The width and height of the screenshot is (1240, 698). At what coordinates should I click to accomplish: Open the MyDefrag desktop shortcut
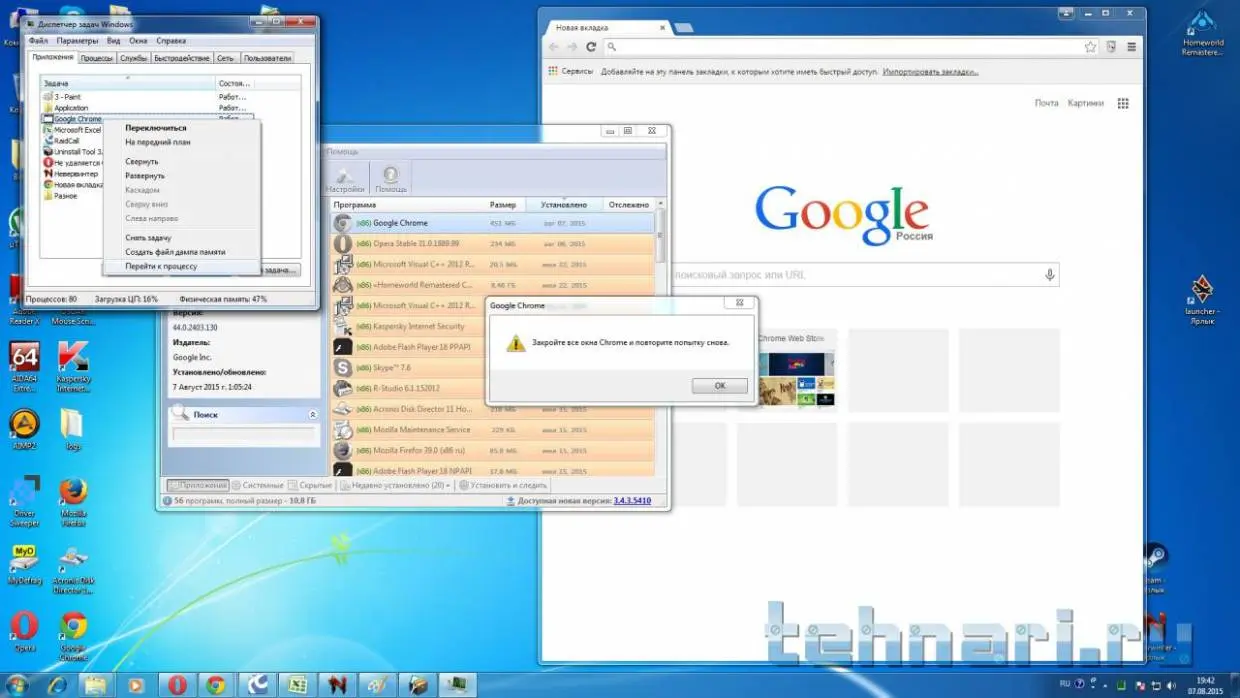[x=24, y=565]
